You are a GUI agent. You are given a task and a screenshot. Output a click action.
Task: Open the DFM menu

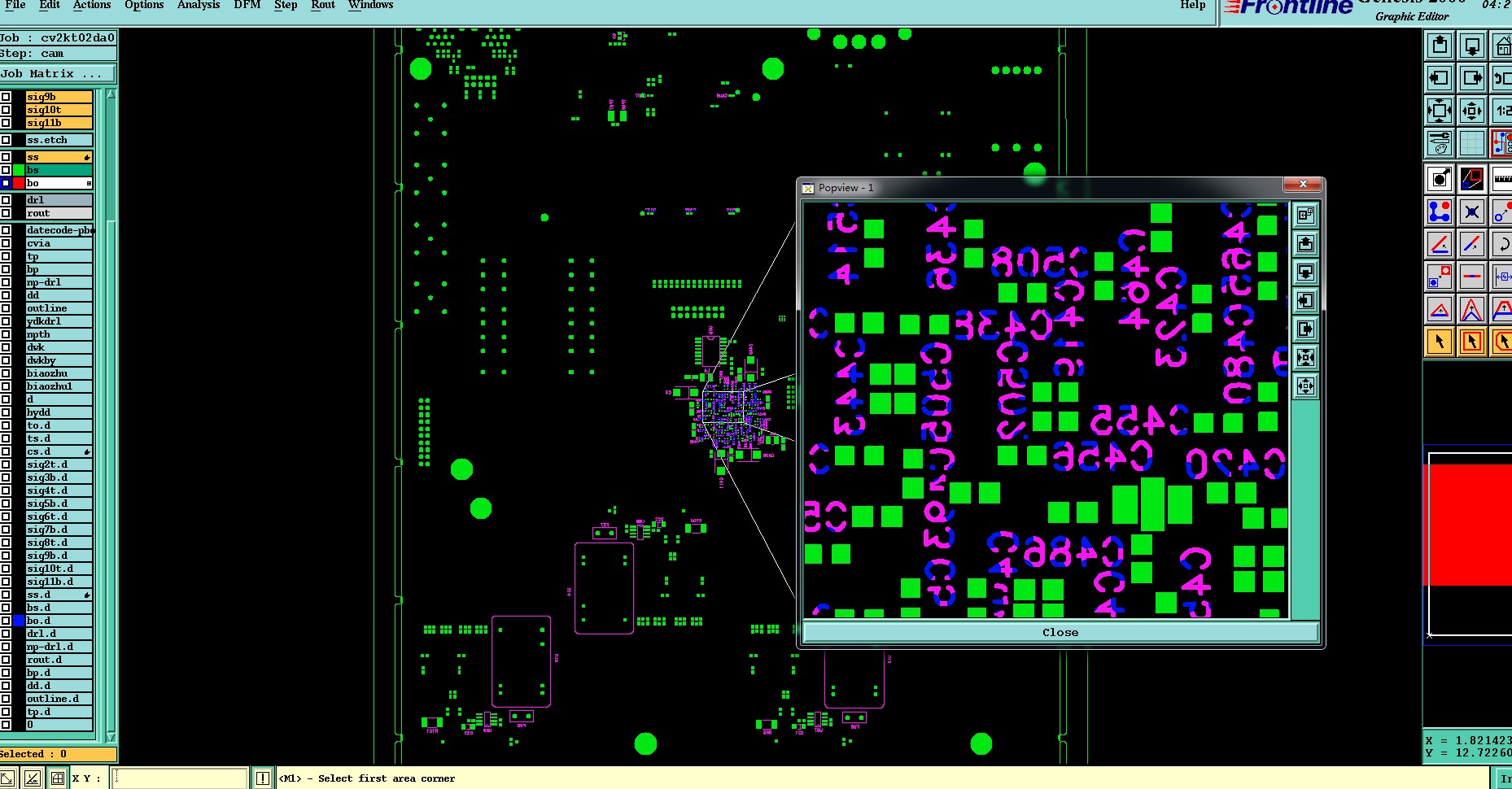(x=247, y=5)
